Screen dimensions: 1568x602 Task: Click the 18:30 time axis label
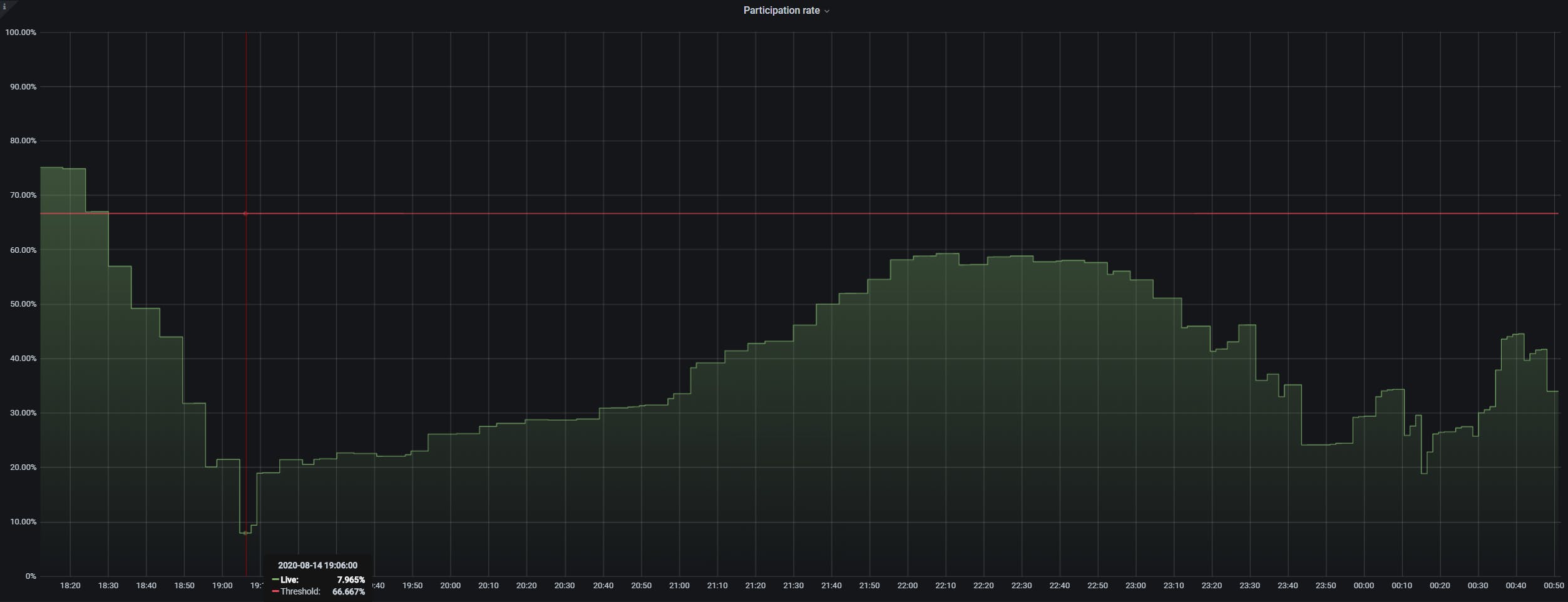(x=108, y=586)
